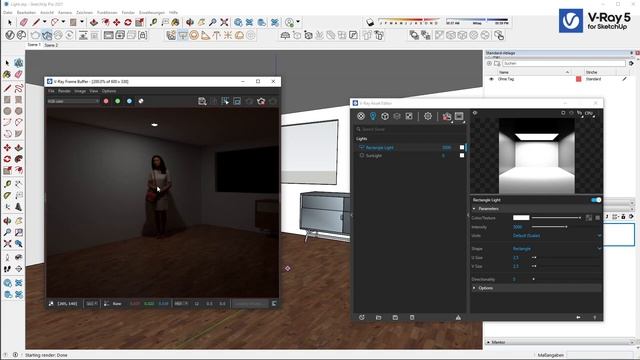The width and height of the screenshot is (640, 360).
Task: Open the Render Elements icon in Asset Editor
Action: (397, 116)
